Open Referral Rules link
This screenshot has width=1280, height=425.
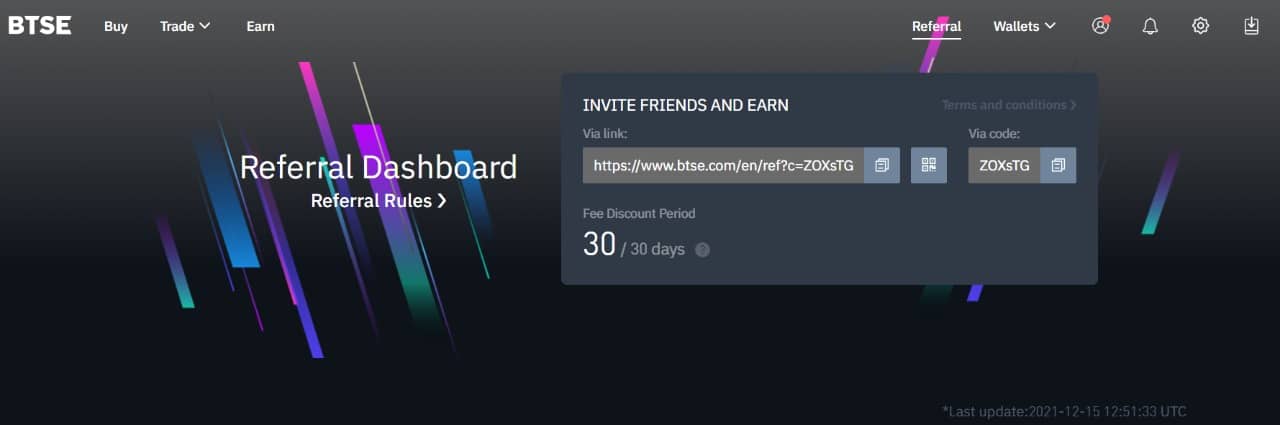pyautogui.click(x=379, y=200)
